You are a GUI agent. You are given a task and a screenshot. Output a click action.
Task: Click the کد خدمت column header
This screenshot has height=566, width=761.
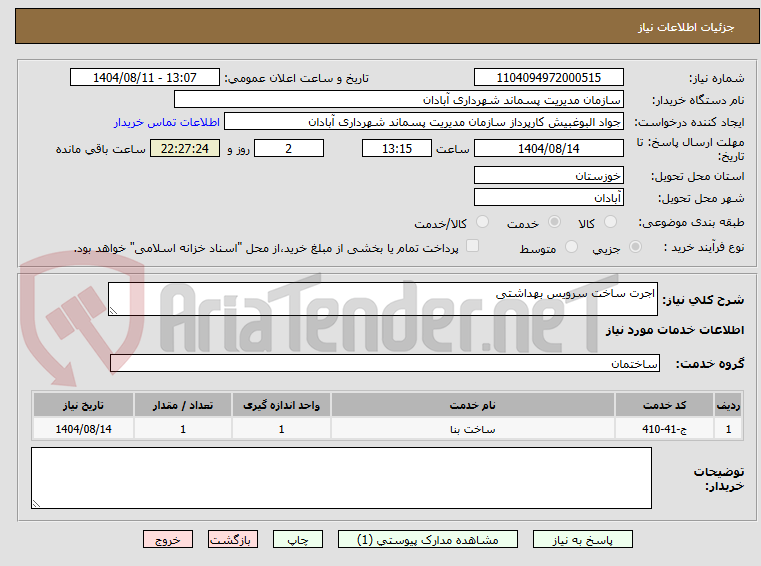(x=664, y=405)
